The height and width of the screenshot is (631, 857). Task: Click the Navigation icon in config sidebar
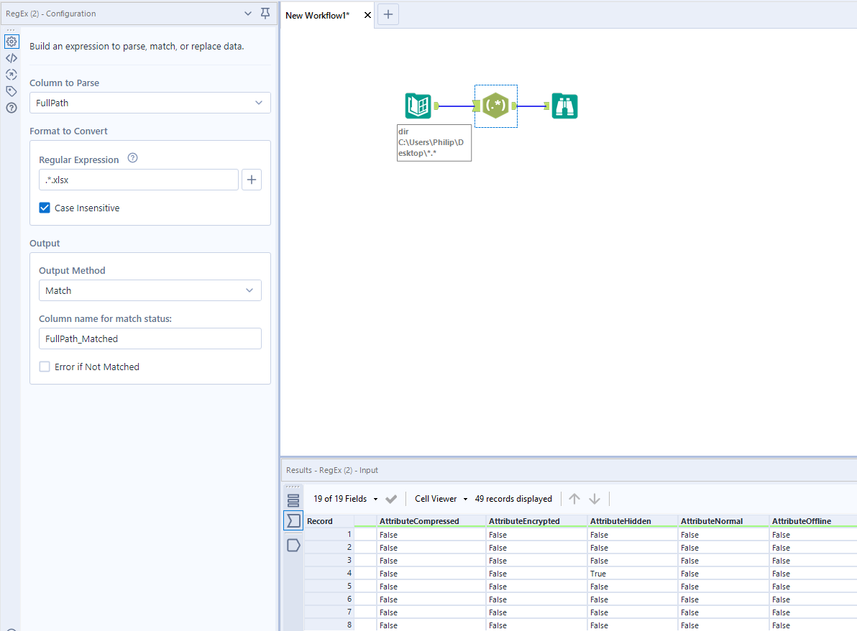(12, 74)
